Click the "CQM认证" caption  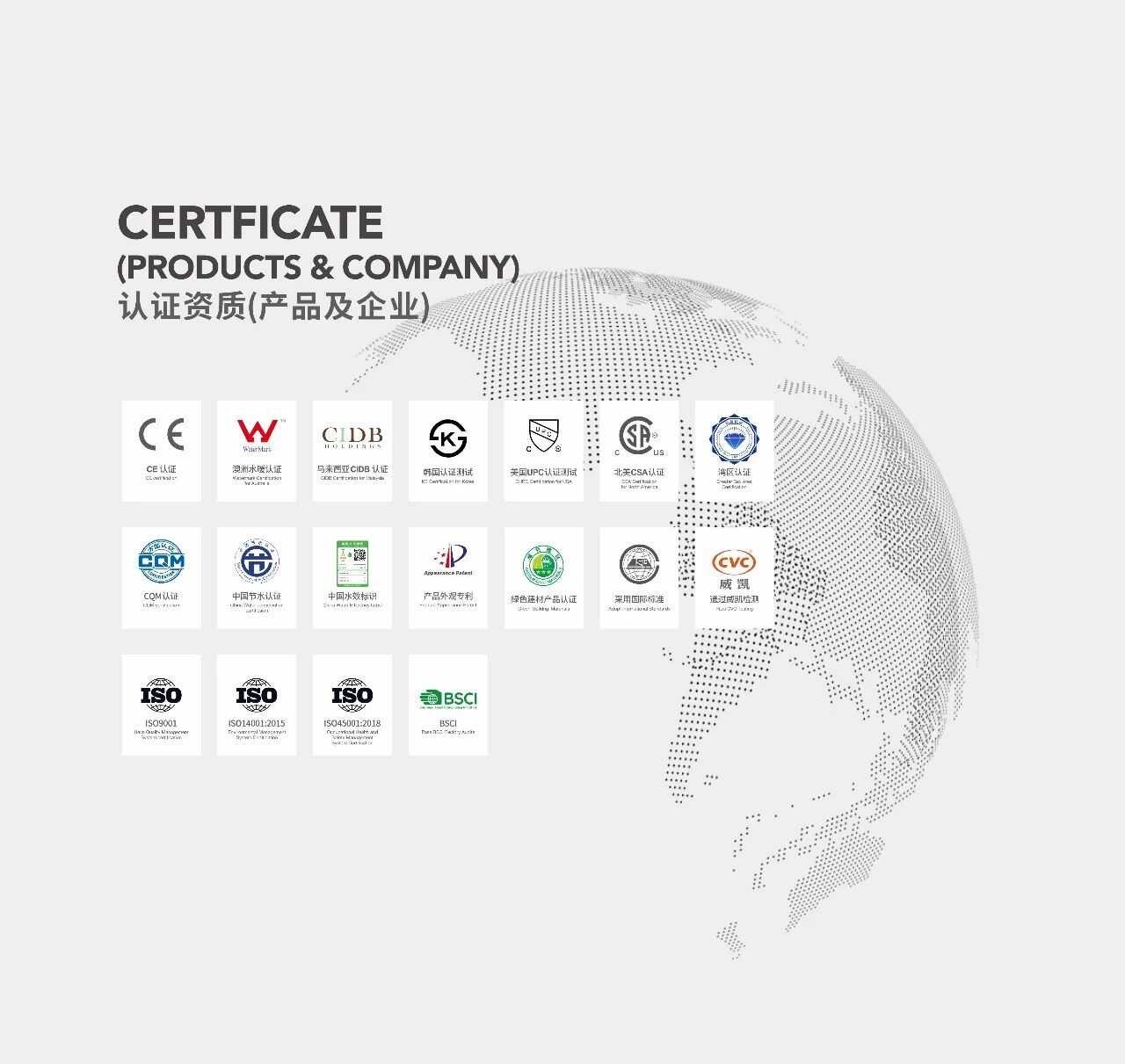pyautogui.click(x=162, y=596)
